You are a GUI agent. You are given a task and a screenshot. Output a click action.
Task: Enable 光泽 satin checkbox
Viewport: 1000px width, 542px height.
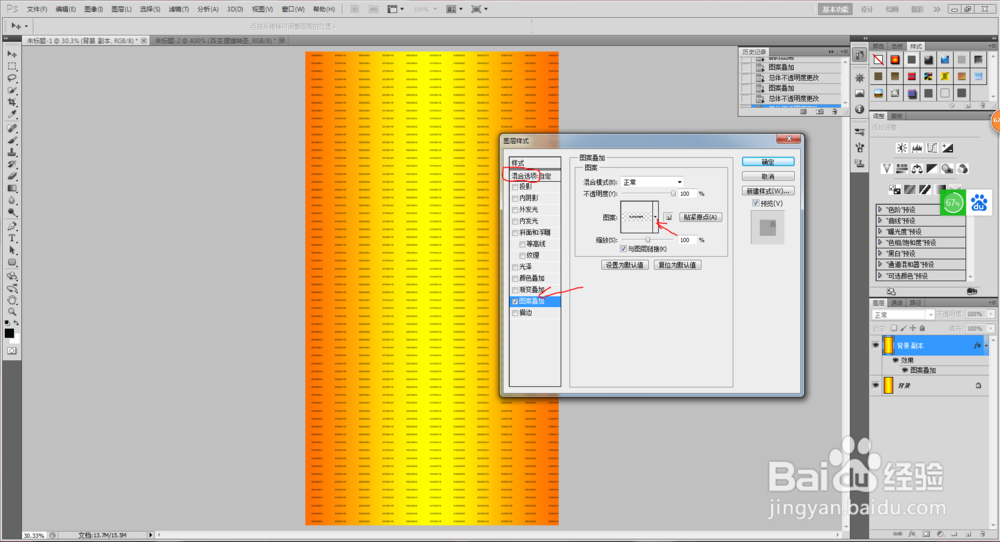point(515,268)
